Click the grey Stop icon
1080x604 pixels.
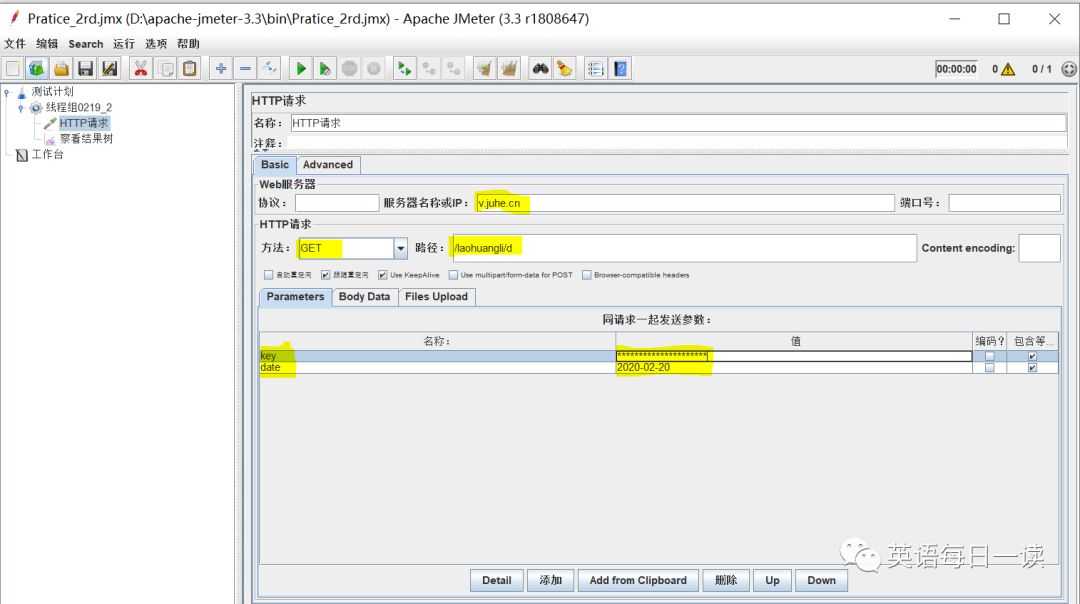349,68
